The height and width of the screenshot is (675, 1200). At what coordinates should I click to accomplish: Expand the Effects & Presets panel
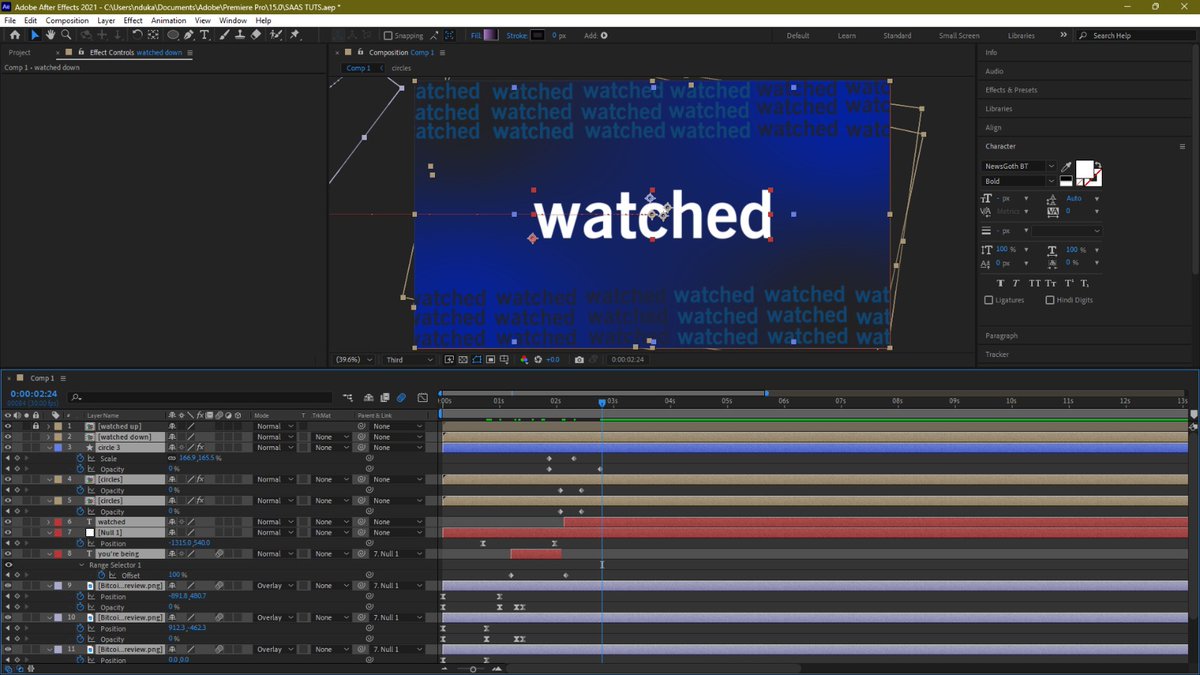pyautogui.click(x=1011, y=90)
